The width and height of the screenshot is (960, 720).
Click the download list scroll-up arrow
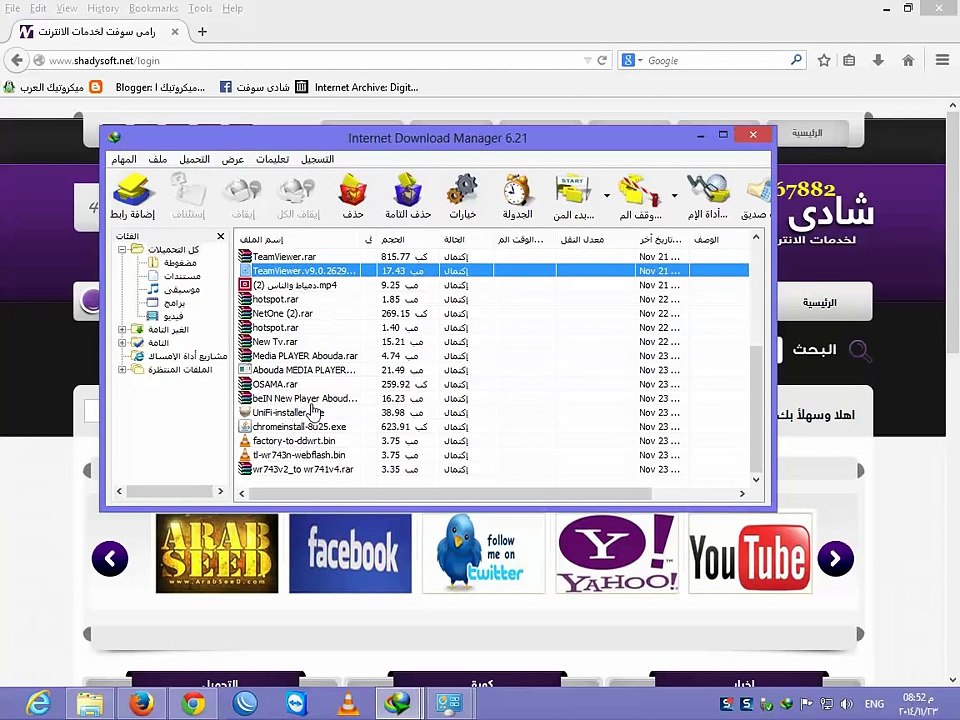756,237
